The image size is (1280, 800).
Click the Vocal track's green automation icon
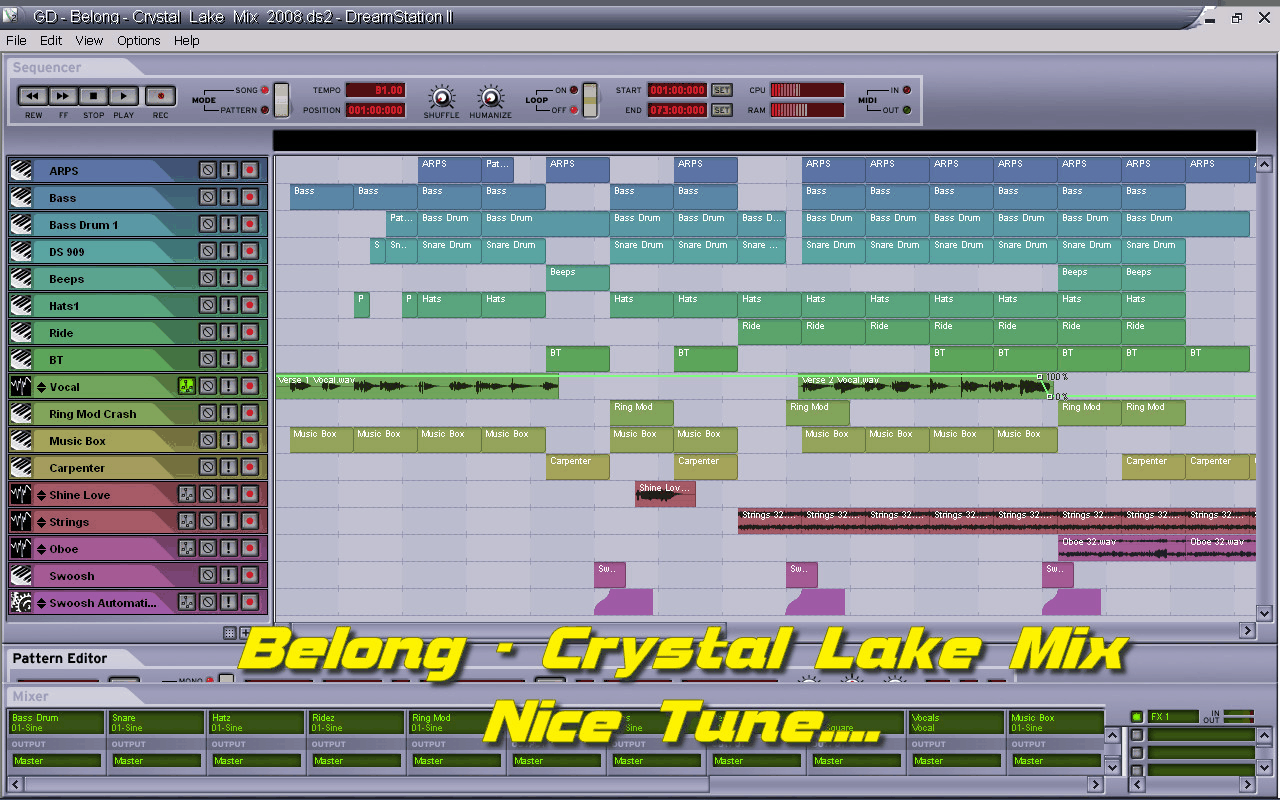(x=187, y=386)
